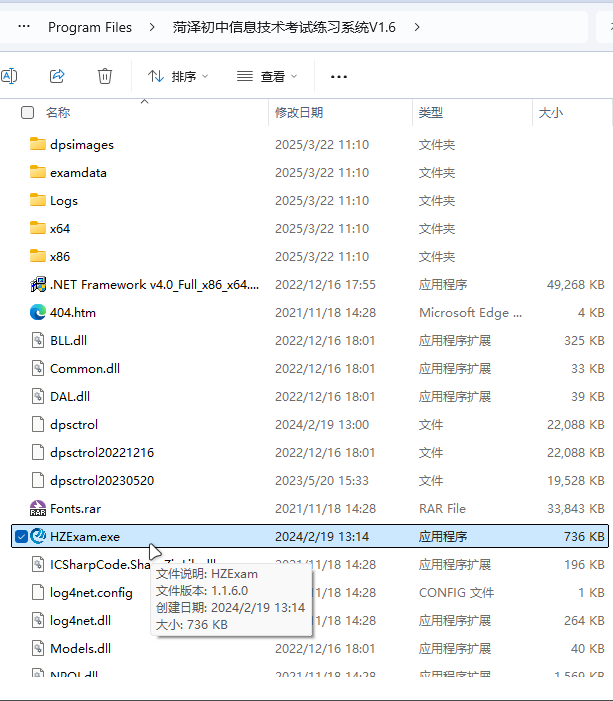Sort by 名称 column header
The height and width of the screenshot is (701, 613).
(58, 112)
